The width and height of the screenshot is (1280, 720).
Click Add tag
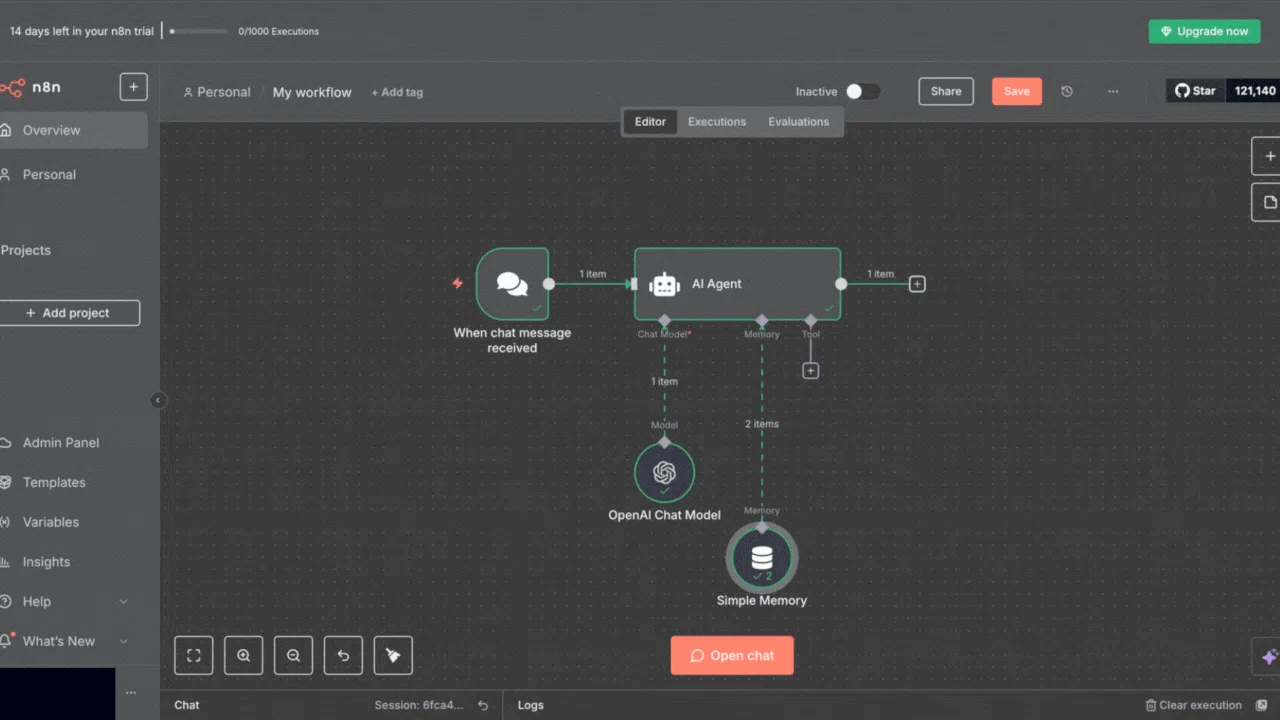tap(397, 92)
